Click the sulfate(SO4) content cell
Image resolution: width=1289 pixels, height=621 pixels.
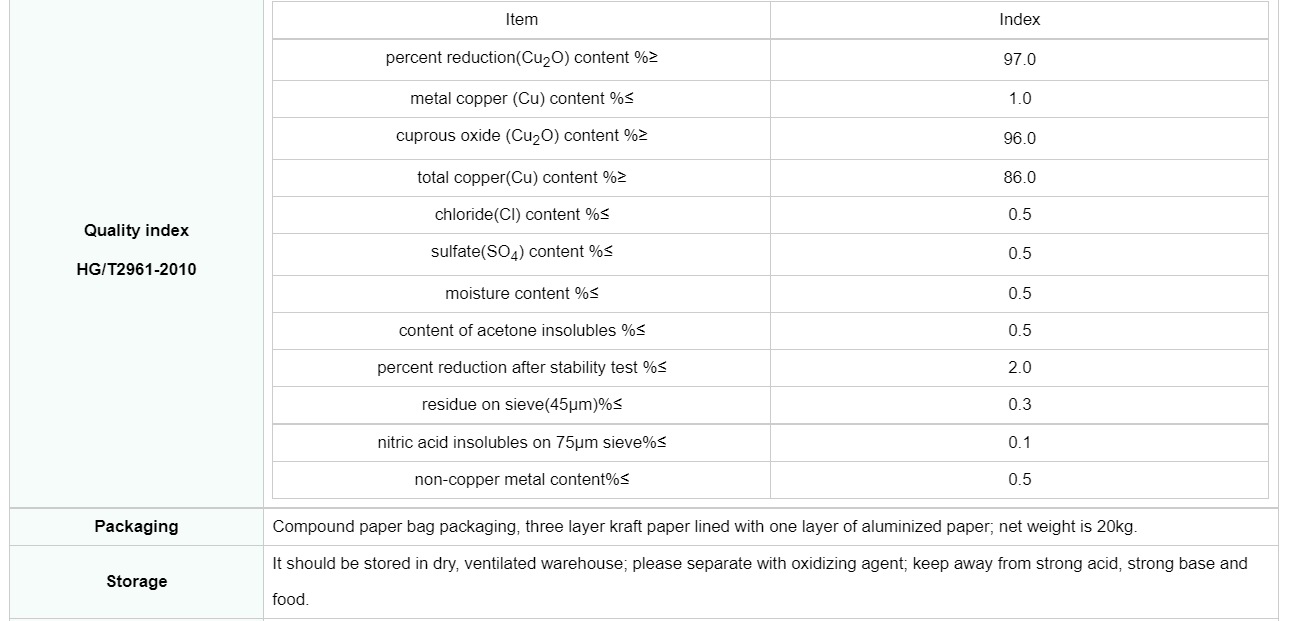click(521, 253)
